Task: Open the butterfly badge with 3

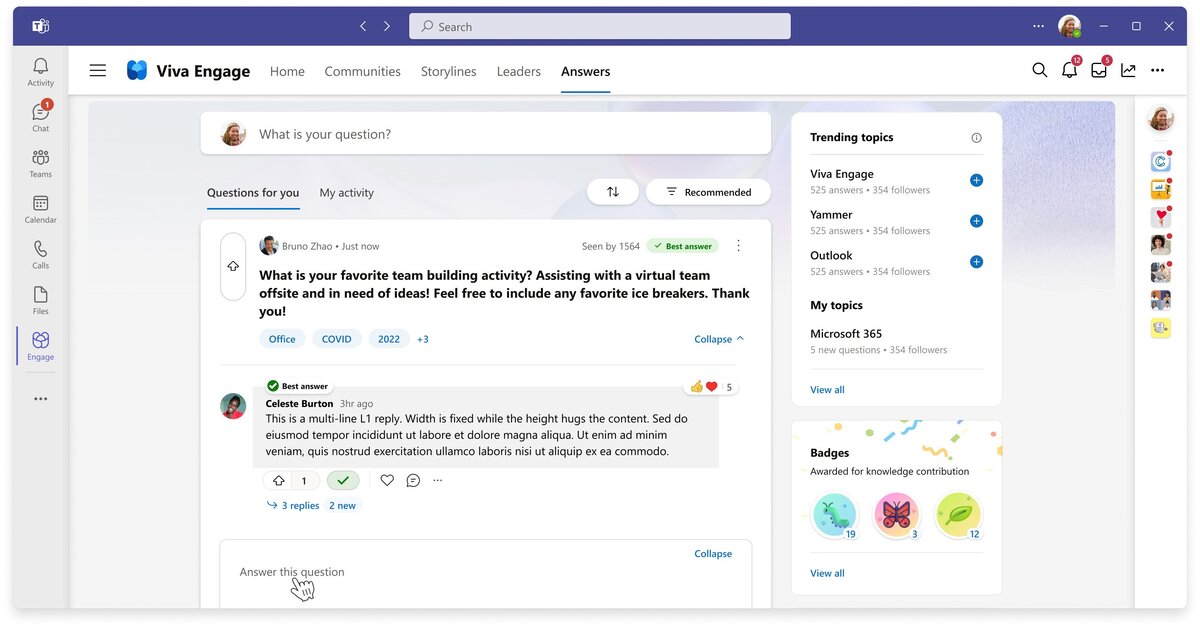Action: point(897,515)
